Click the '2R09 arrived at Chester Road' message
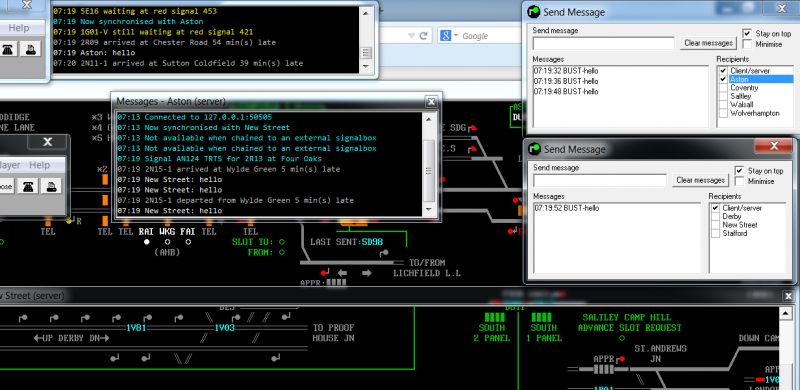Viewport: 800px width, 390px height. 164,42
